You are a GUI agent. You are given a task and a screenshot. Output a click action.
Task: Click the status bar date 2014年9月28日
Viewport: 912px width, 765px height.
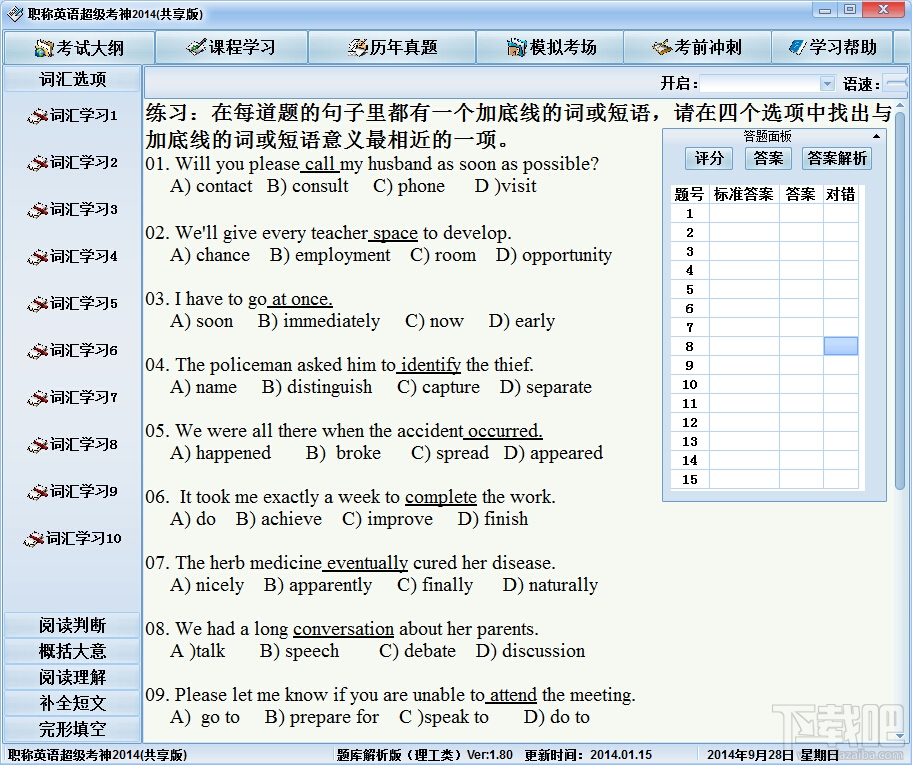tap(750, 755)
